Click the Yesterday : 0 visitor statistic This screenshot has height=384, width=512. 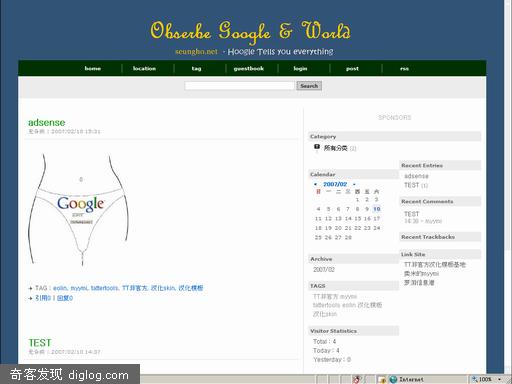(332, 359)
